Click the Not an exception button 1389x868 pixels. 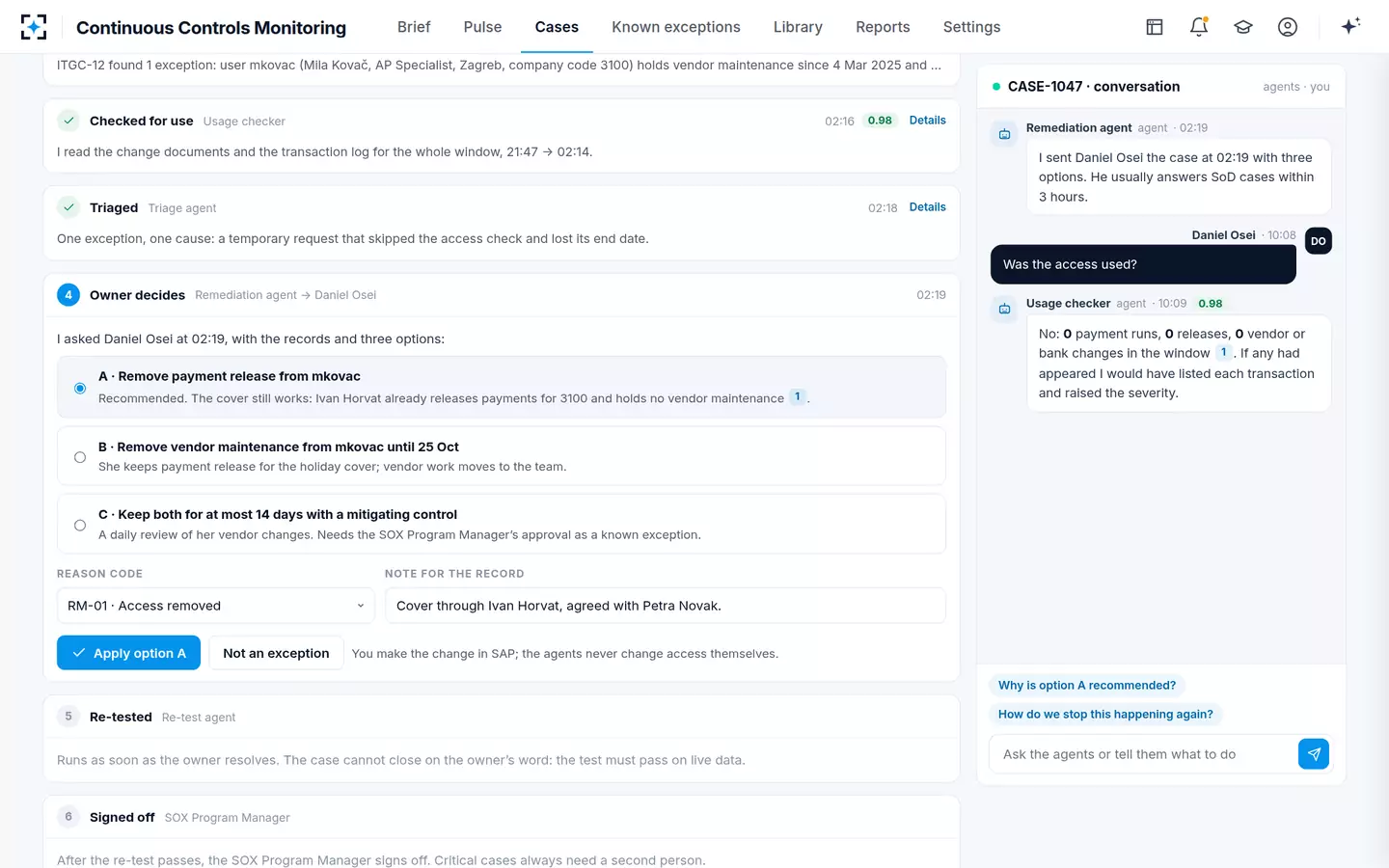tap(276, 653)
